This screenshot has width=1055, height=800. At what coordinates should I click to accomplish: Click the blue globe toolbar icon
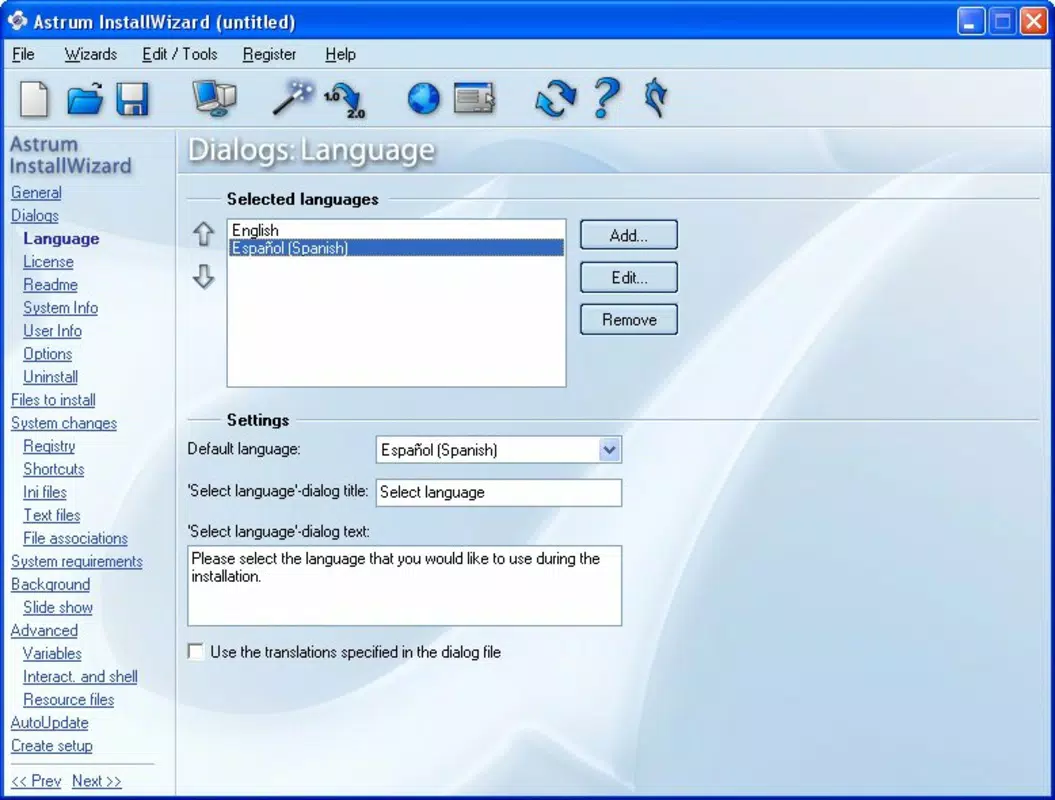point(424,99)
